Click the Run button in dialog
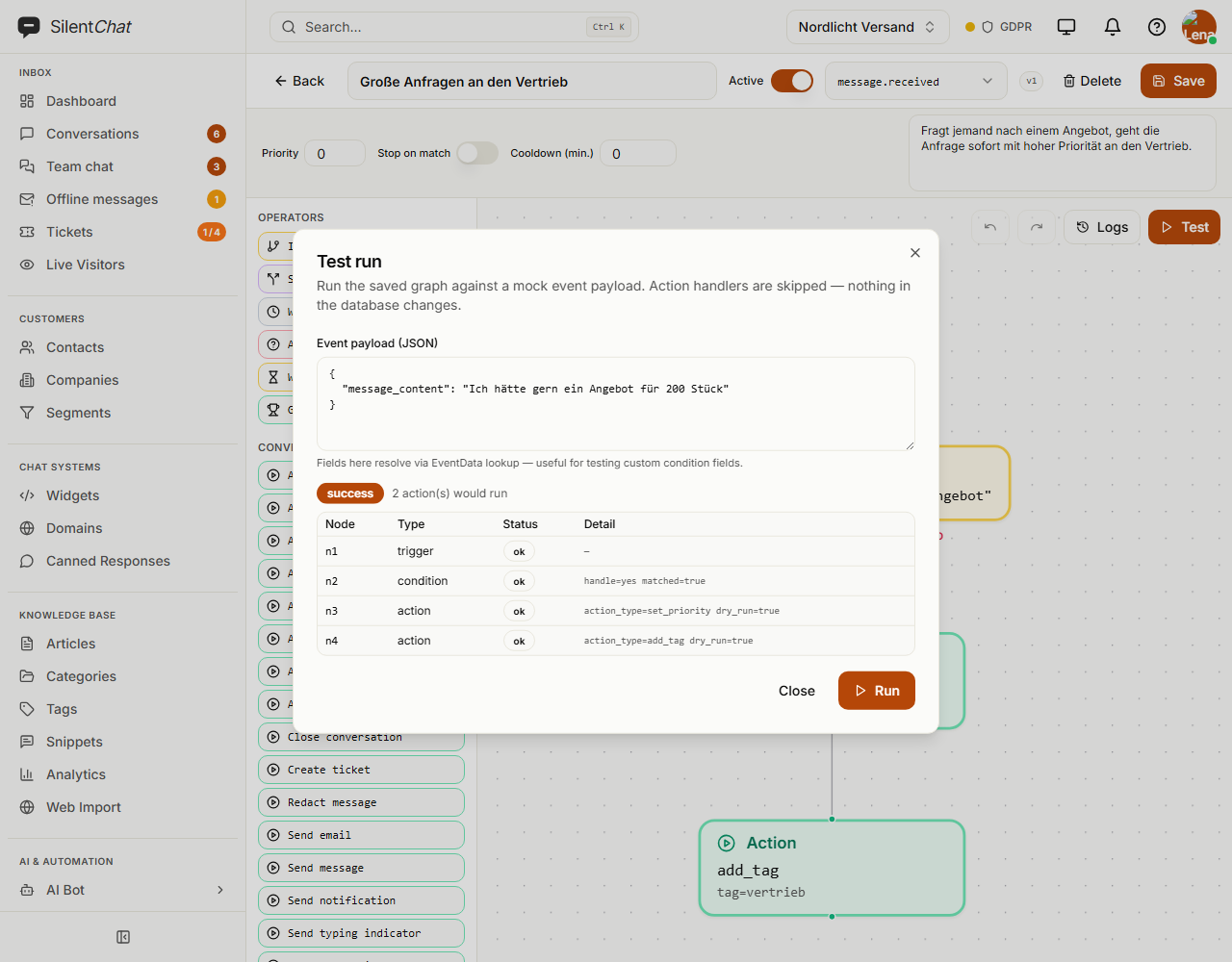Viewport: 1232px width, 962px height. pyautogui.click(x=877, y=691)
